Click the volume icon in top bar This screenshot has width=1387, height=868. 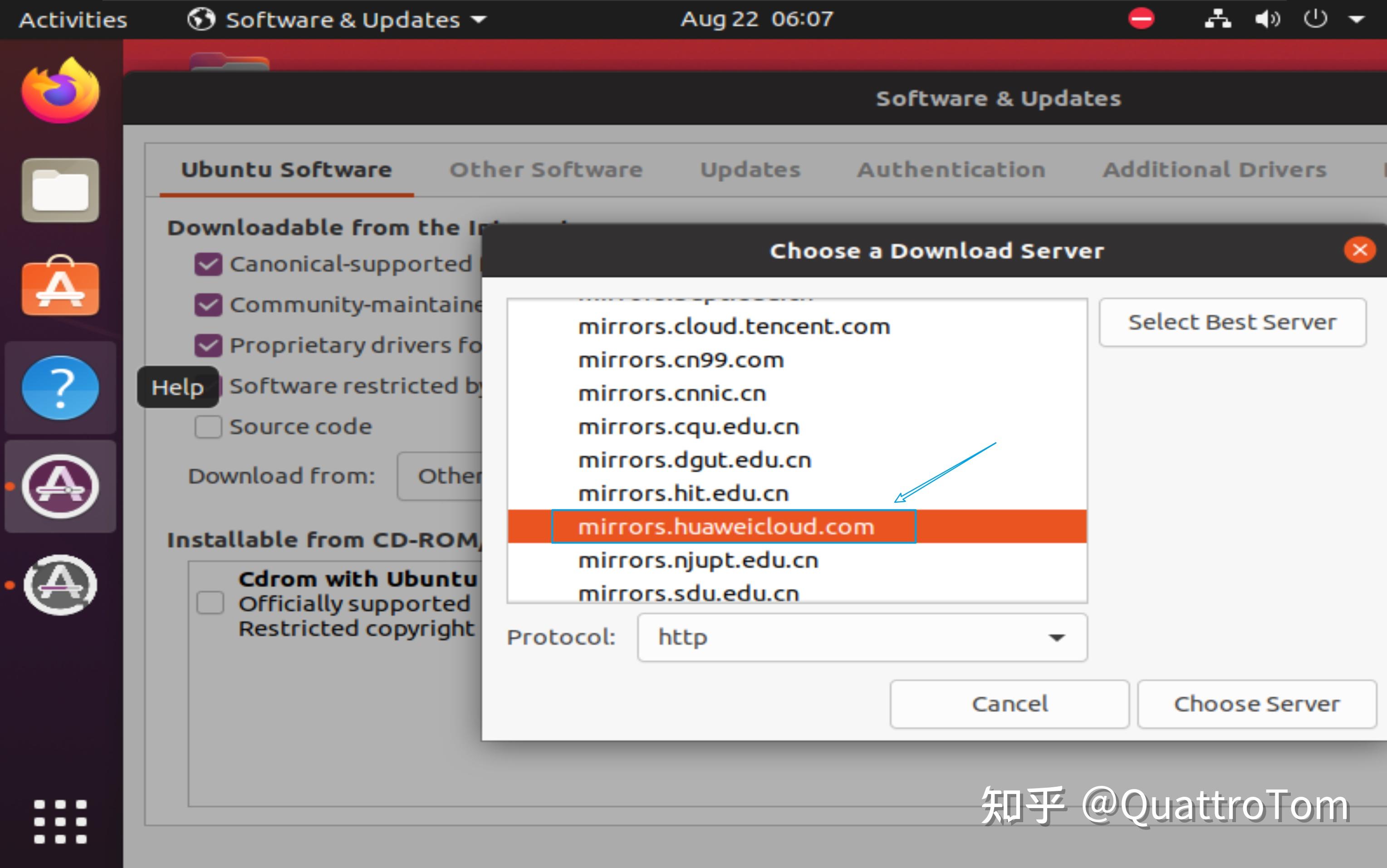(x=1267, y=19)
